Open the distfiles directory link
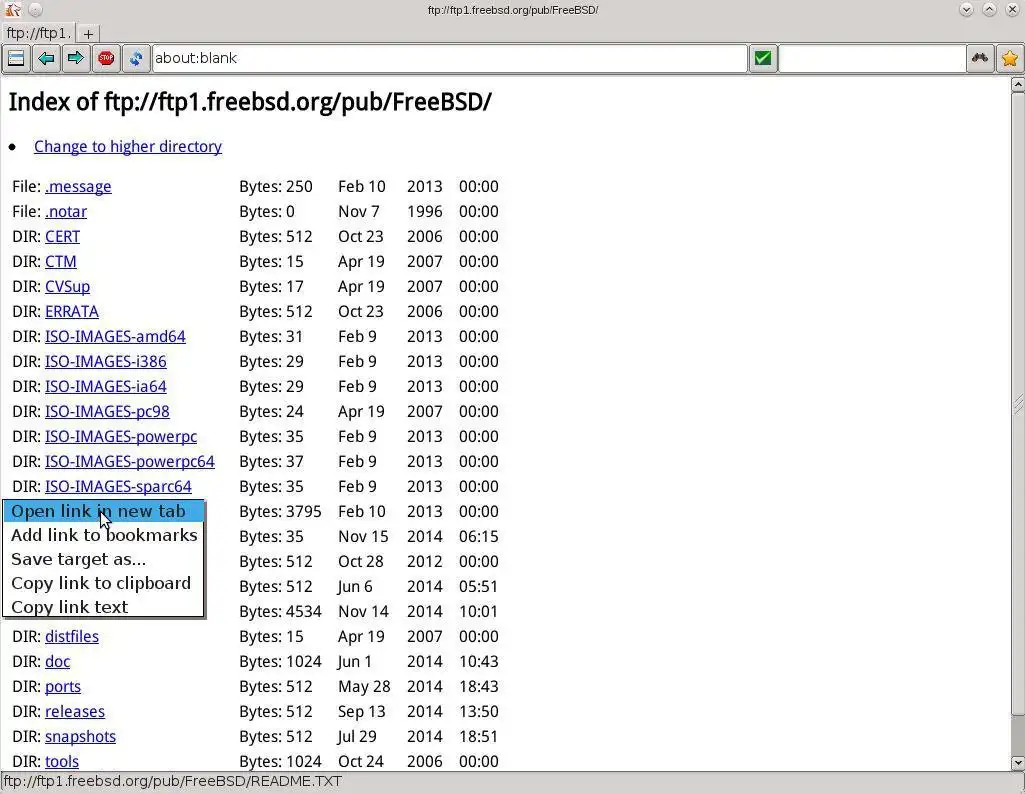The height and width of the screenshot is (794, 1025). [72, 637]
